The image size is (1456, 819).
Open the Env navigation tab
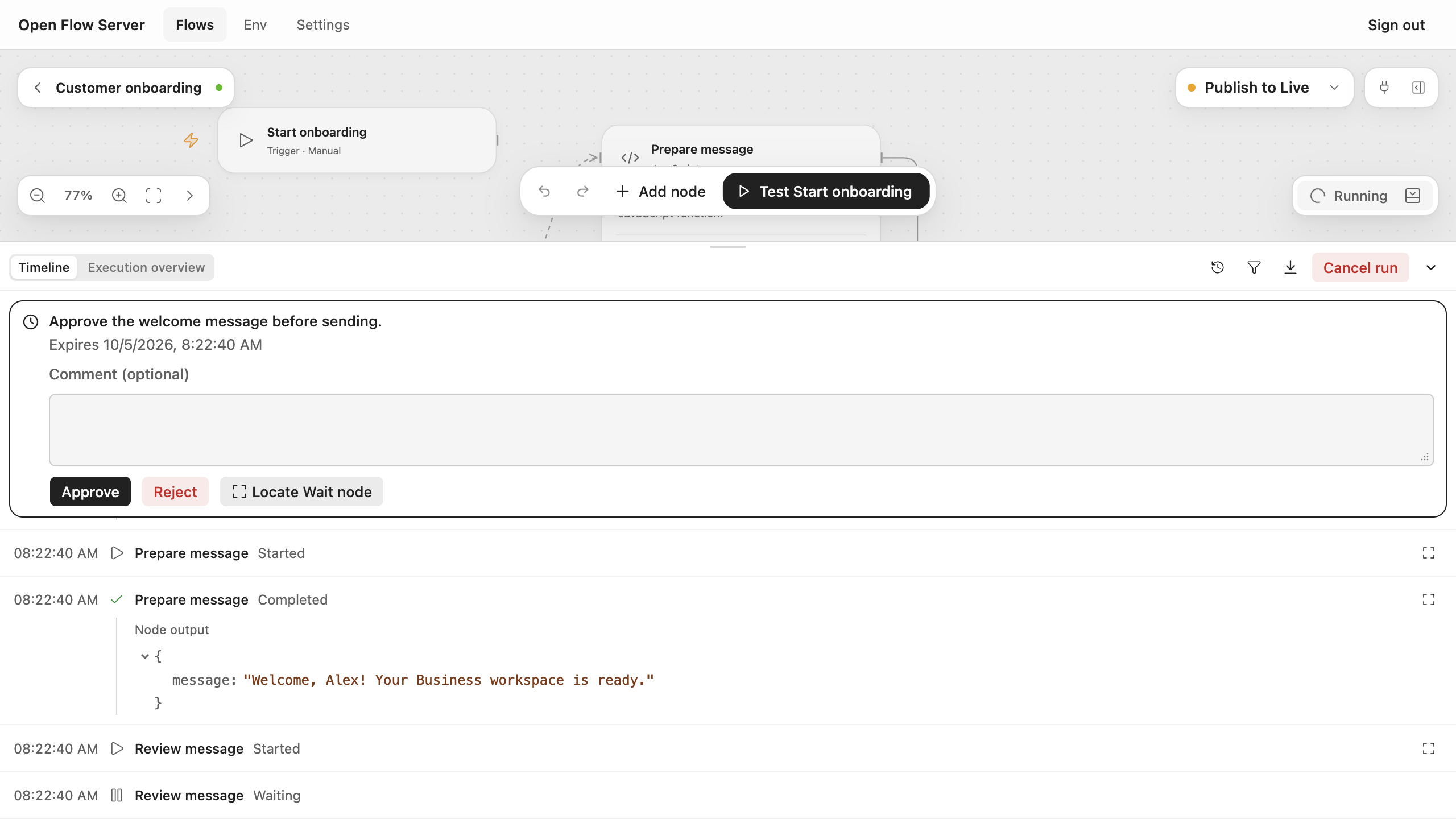[x=255, y=24]
